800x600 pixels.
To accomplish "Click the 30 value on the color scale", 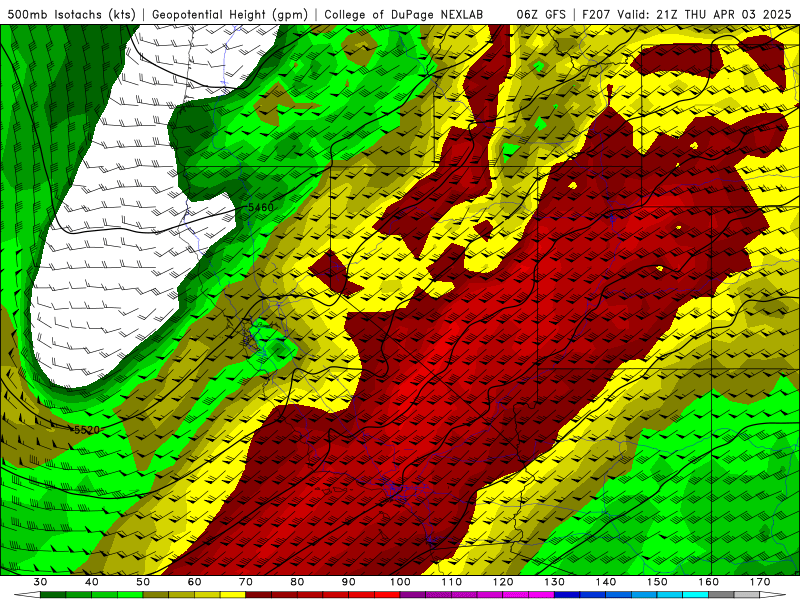I will pos(40,582).
